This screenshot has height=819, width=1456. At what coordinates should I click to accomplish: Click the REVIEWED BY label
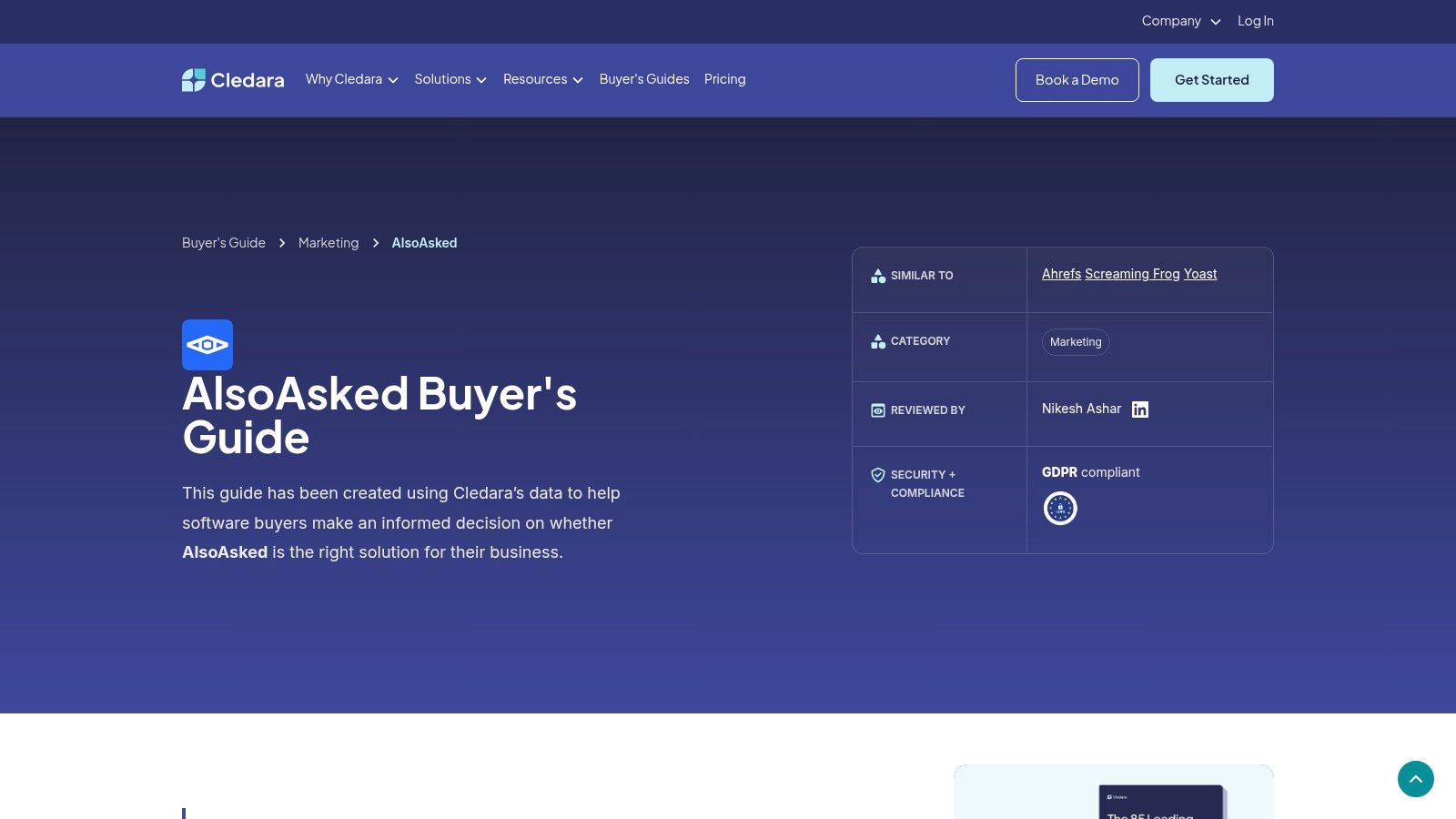point(928,410)
